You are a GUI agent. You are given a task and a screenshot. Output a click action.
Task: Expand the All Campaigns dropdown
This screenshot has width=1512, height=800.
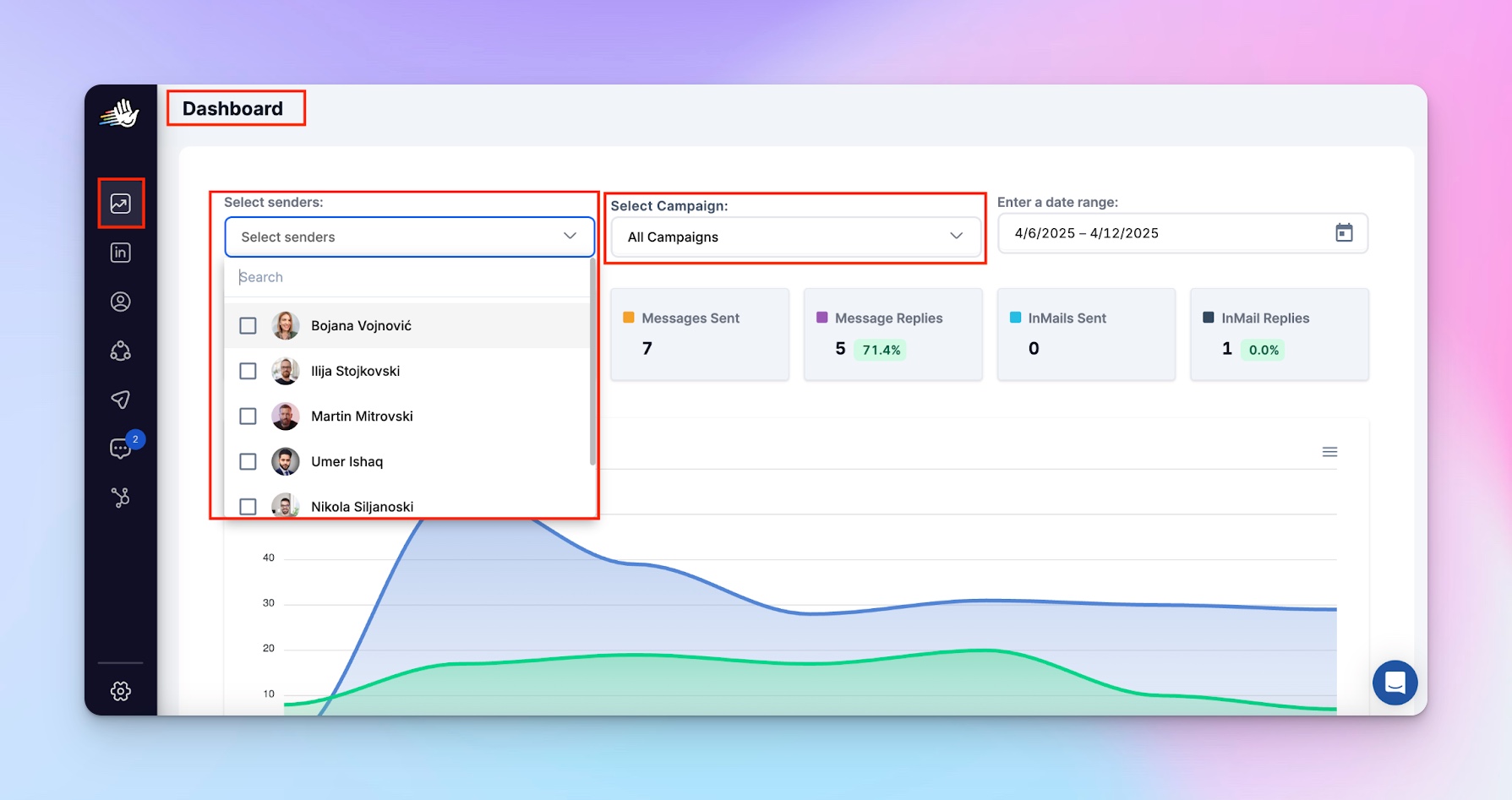795,237
